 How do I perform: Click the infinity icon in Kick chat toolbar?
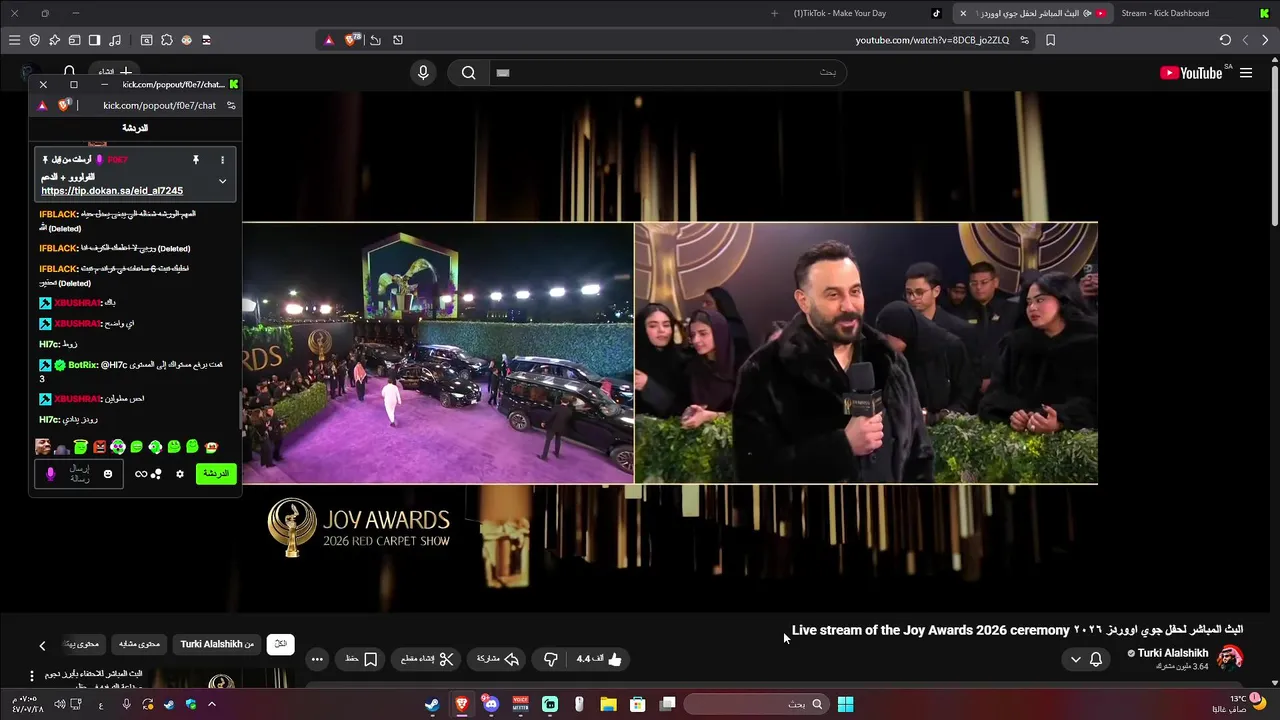pos(141,474)
